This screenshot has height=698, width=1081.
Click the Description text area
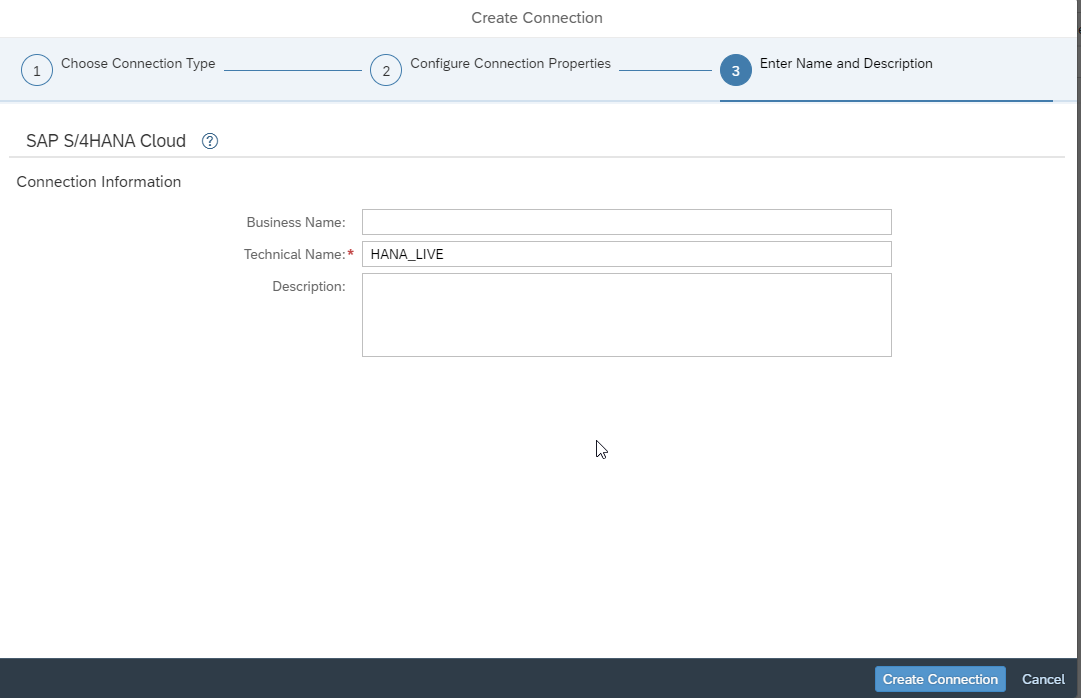pos(627,315)
